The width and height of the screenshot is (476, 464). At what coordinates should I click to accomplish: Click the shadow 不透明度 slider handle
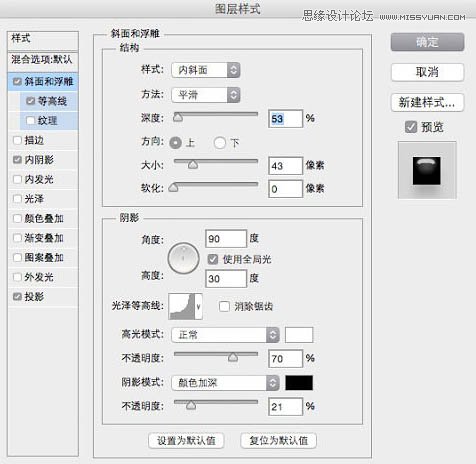[191, 405]
